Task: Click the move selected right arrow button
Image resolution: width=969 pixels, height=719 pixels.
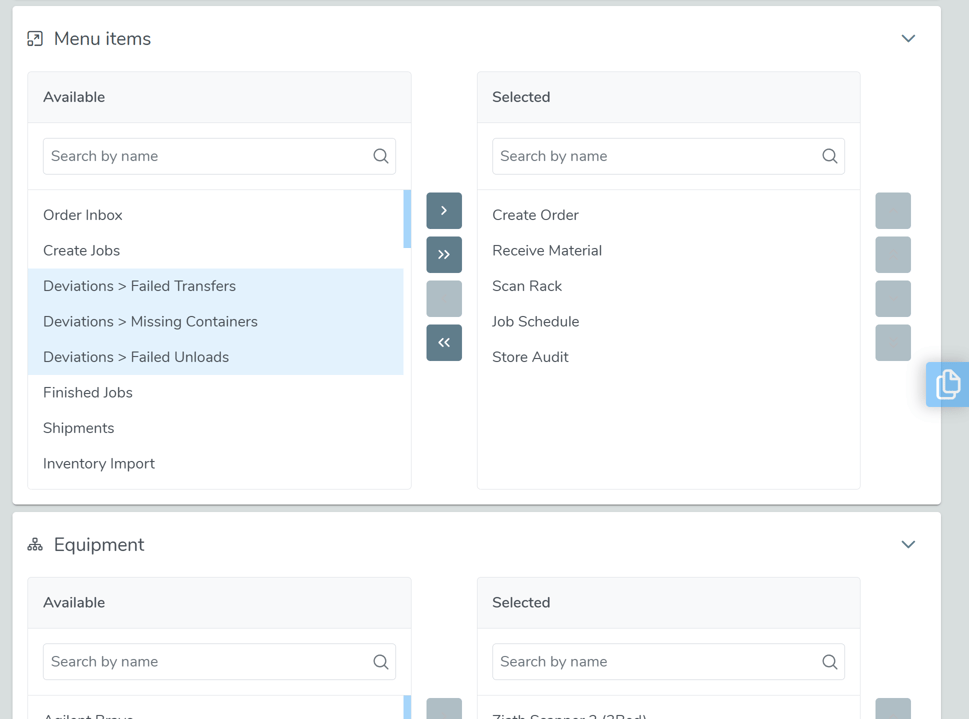Action: (x=444, y=210)
